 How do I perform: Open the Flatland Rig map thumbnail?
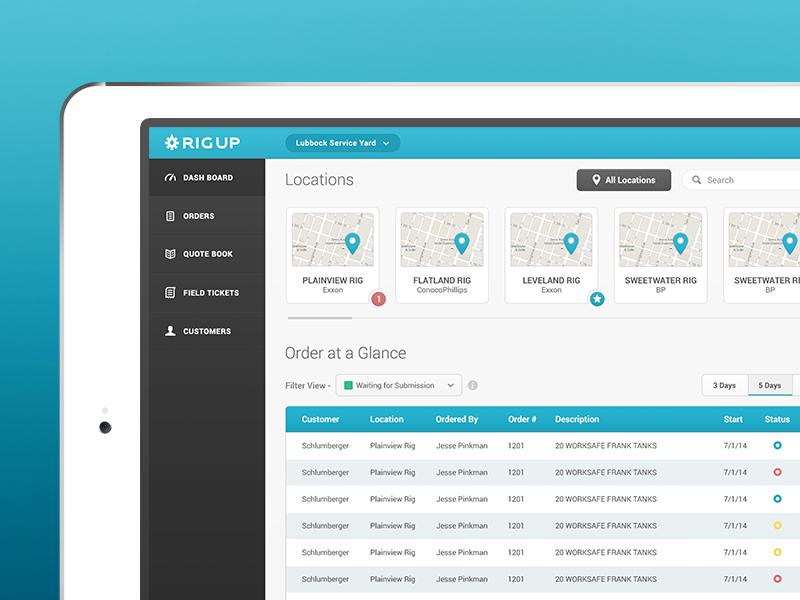coord(442,239)
